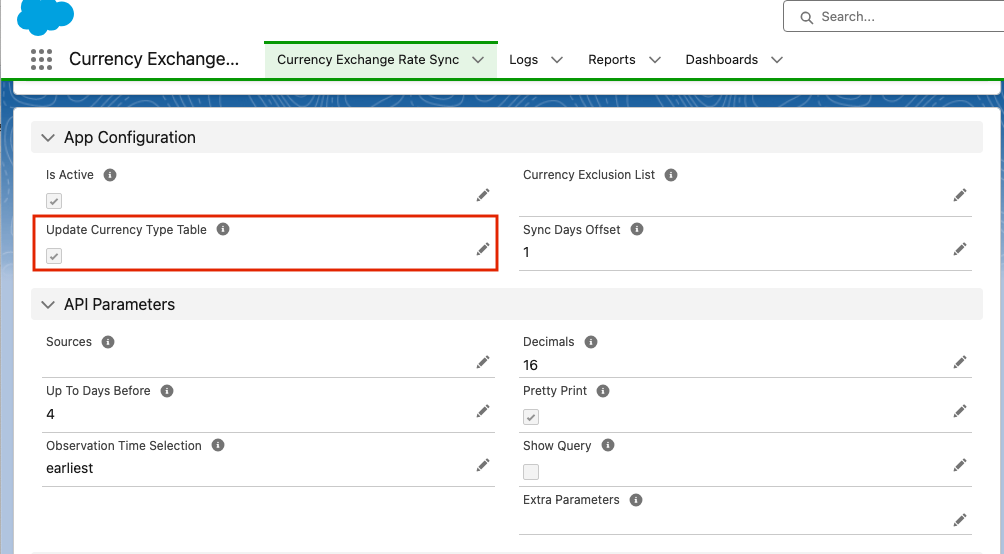Screen dimensions: 1004x554
Task: Click the global Search field
Action: (896, 17)
